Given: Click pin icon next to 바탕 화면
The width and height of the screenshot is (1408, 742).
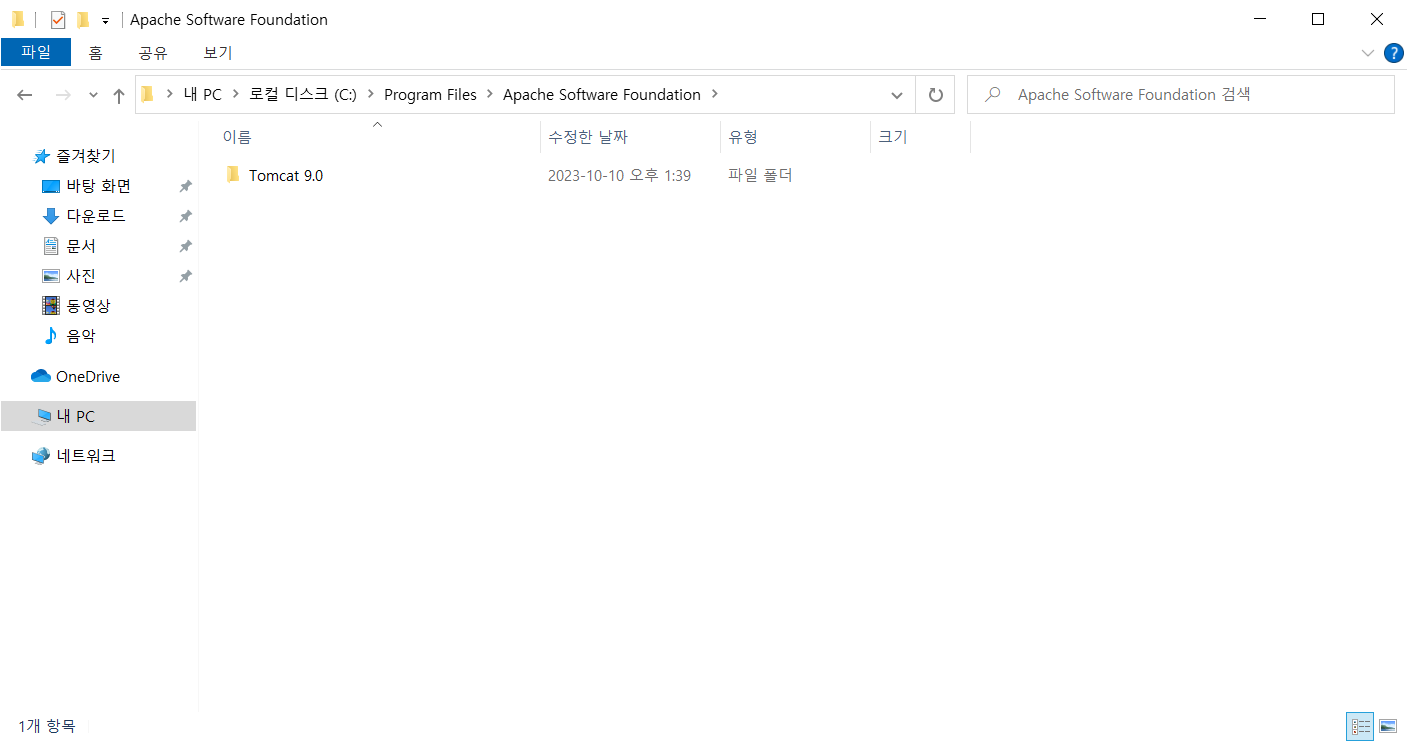Looking at the screenshot, I should pyautogui.click(x=185, y=186).
